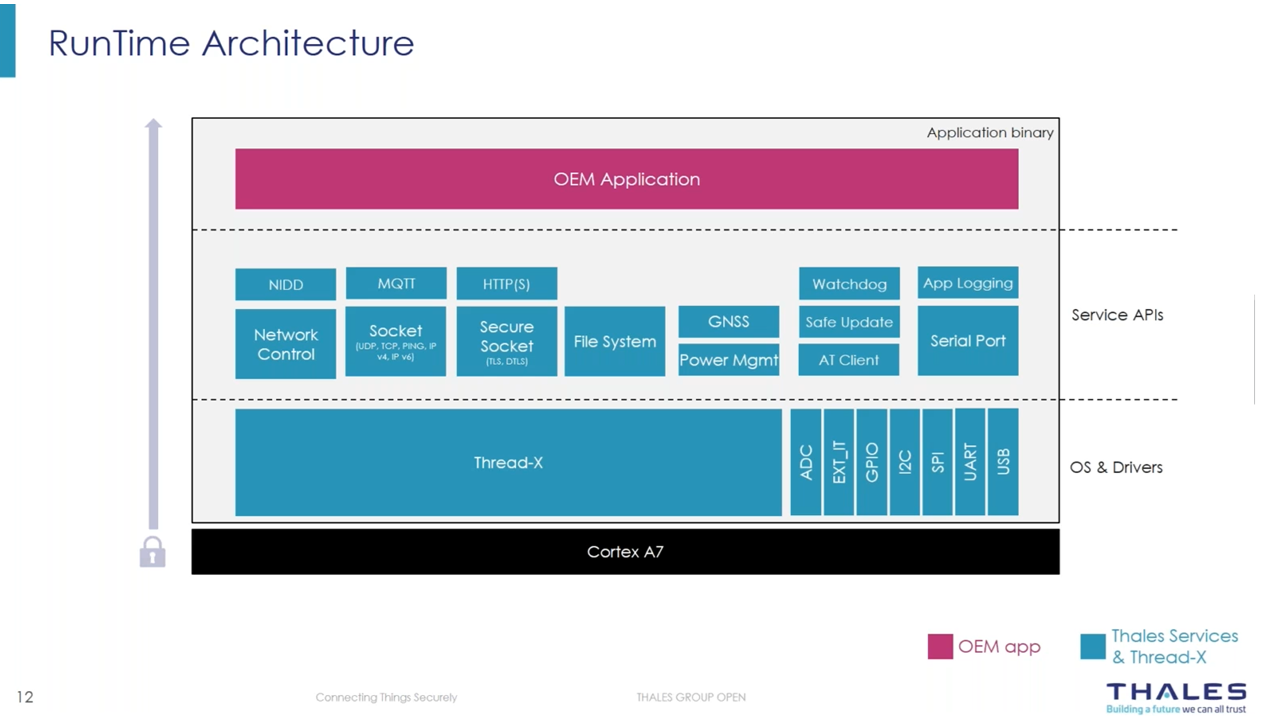
Task: Select the USB driver block
Action: click(x=1003, y=462)
